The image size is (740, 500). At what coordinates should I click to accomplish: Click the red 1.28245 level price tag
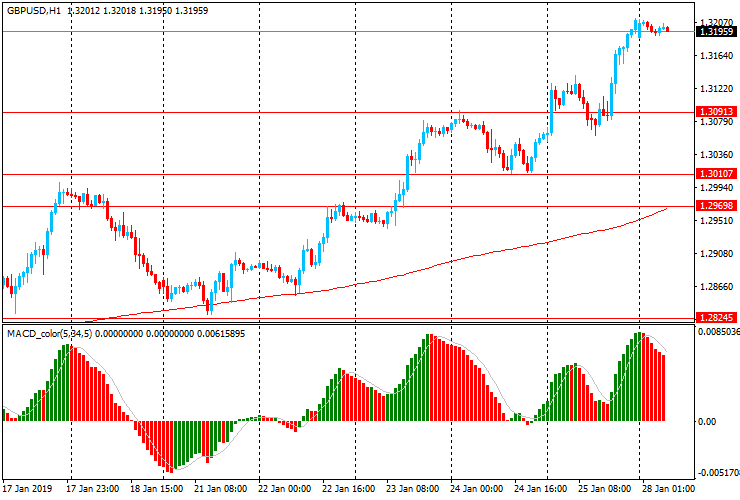pos(716,318)
